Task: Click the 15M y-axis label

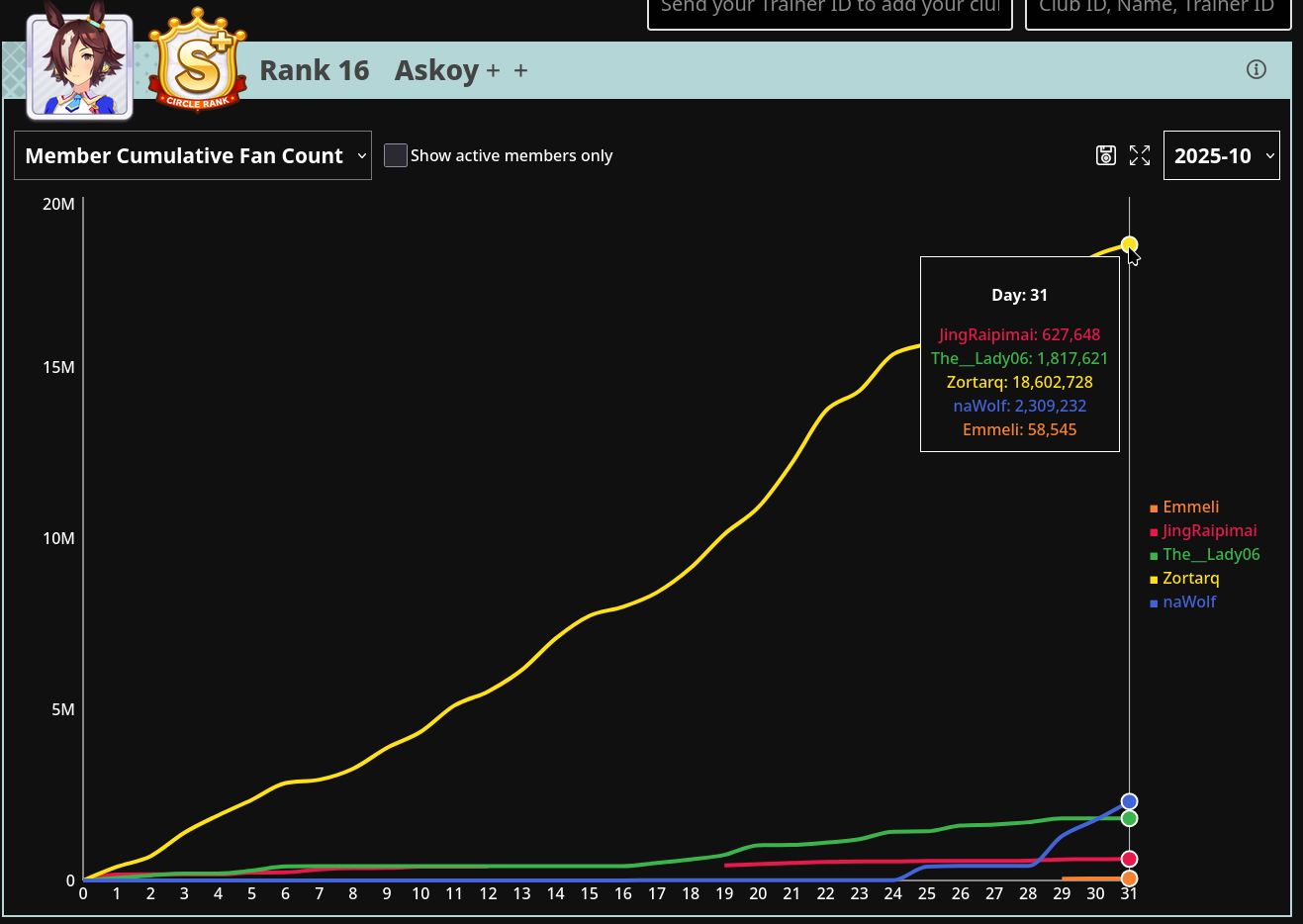Action: 58,367
